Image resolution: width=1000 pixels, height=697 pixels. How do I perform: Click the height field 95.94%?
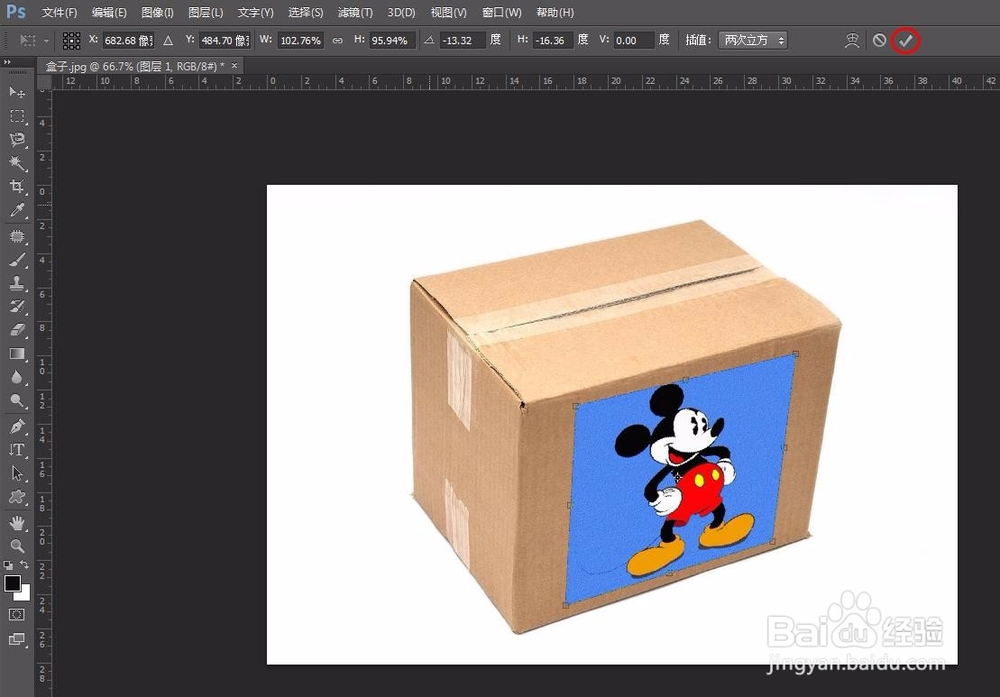click(x=392, y=41)
